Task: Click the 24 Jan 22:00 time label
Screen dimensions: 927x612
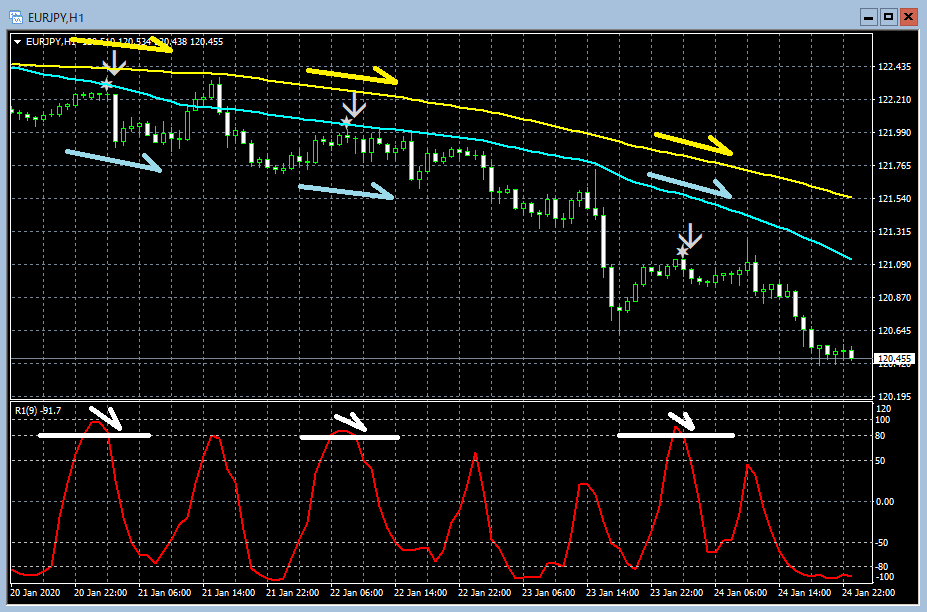Action: (x=868, y=592)
